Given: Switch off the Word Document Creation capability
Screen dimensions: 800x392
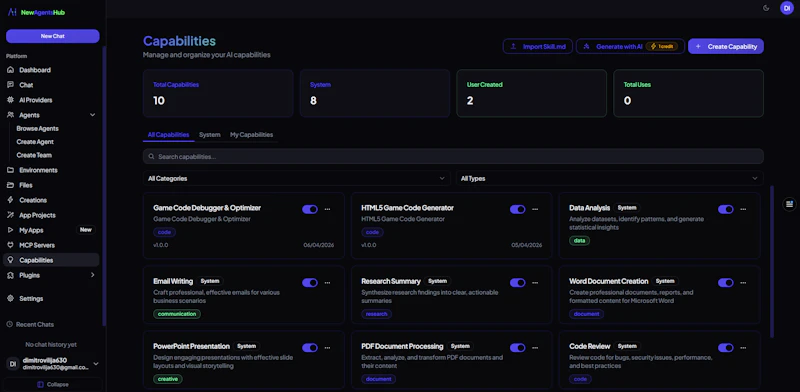Looking at the screenshot, I should (x=726, y=282).
